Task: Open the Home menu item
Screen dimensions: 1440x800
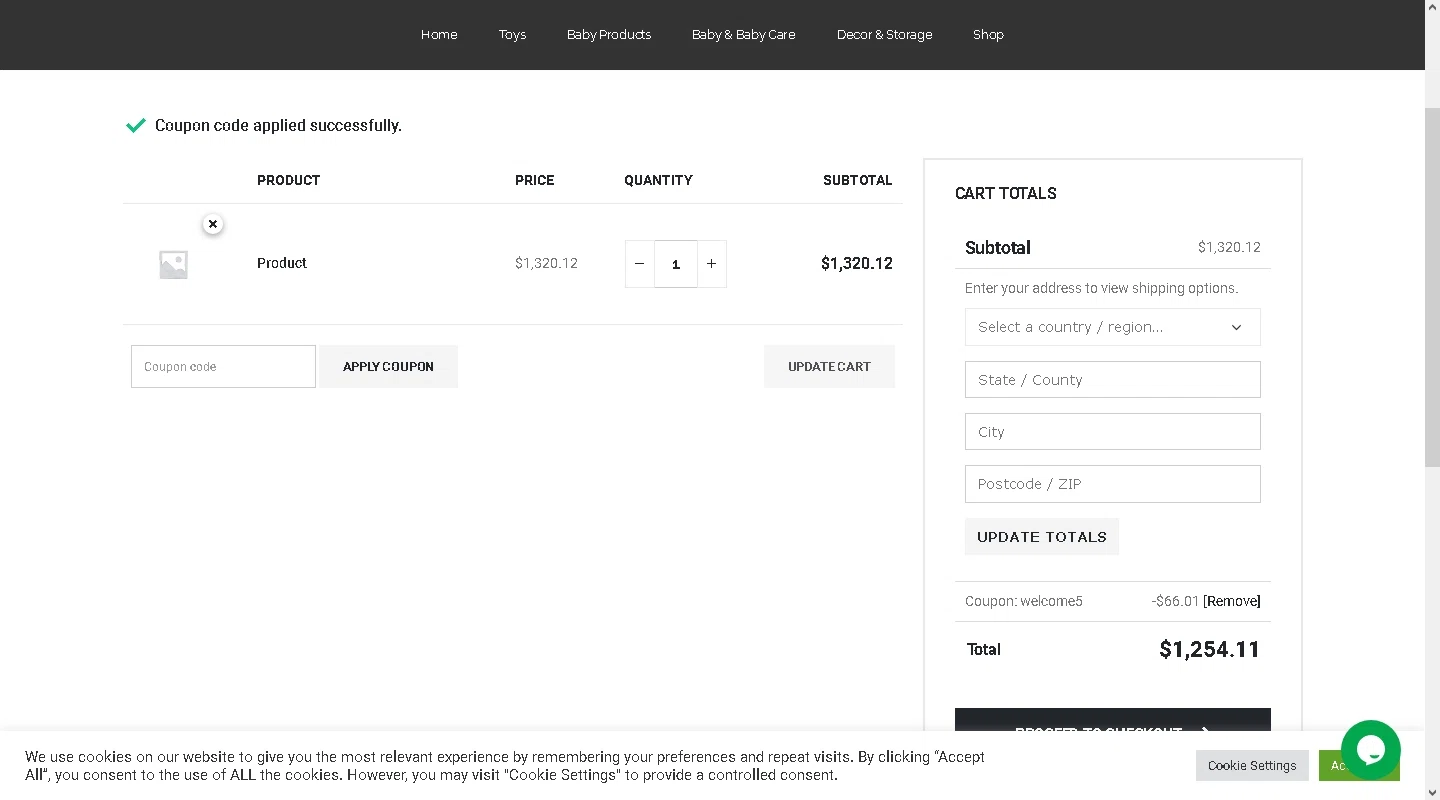Action: point(439,34)
